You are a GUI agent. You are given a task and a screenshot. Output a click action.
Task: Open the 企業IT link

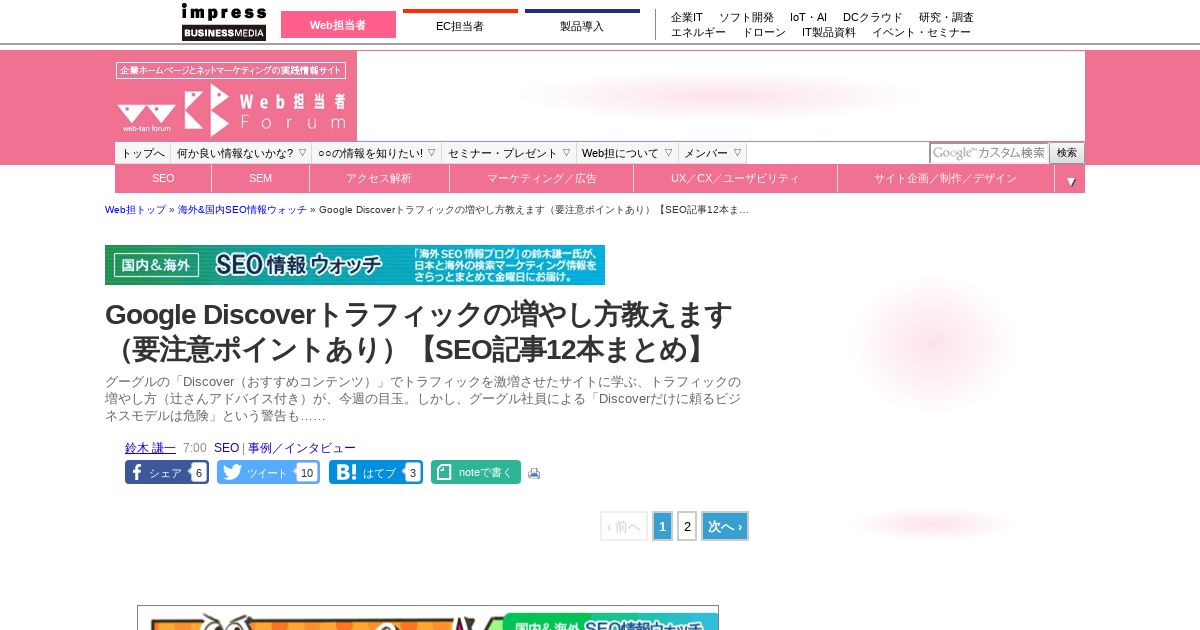[687, 17]
